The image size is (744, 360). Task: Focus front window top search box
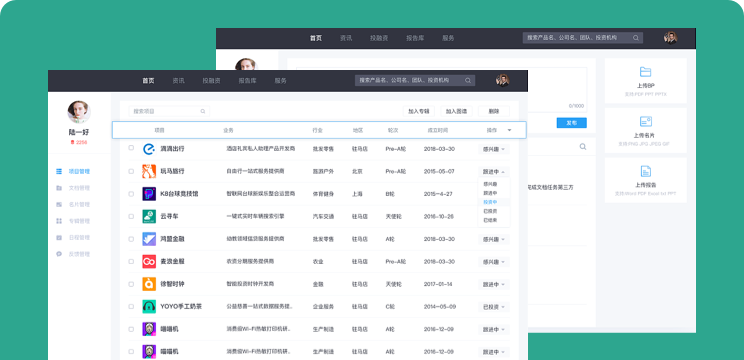pos(415,81)
